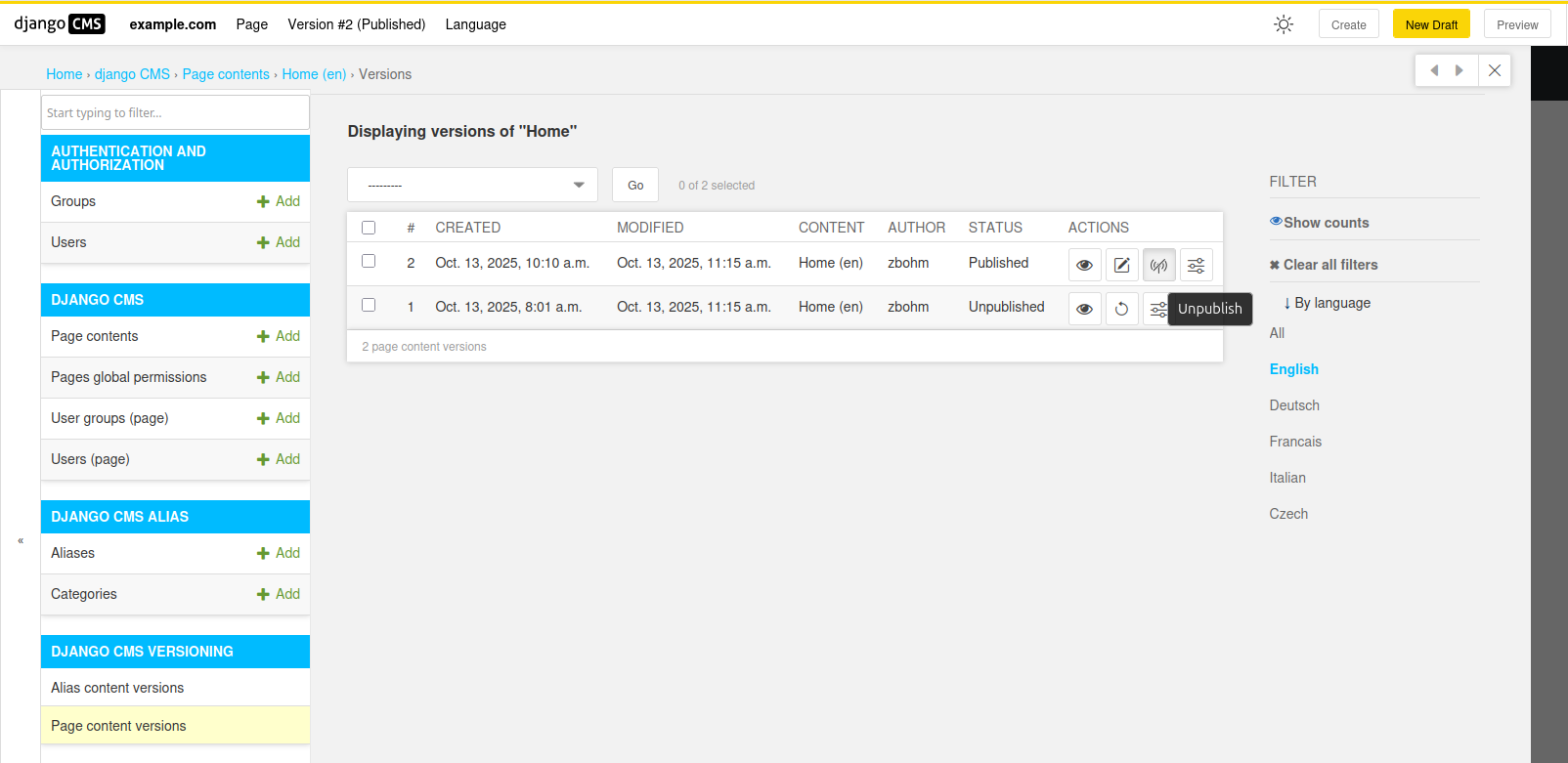
Task: Open the bulk action dropdown
Action: coord(472,185)
